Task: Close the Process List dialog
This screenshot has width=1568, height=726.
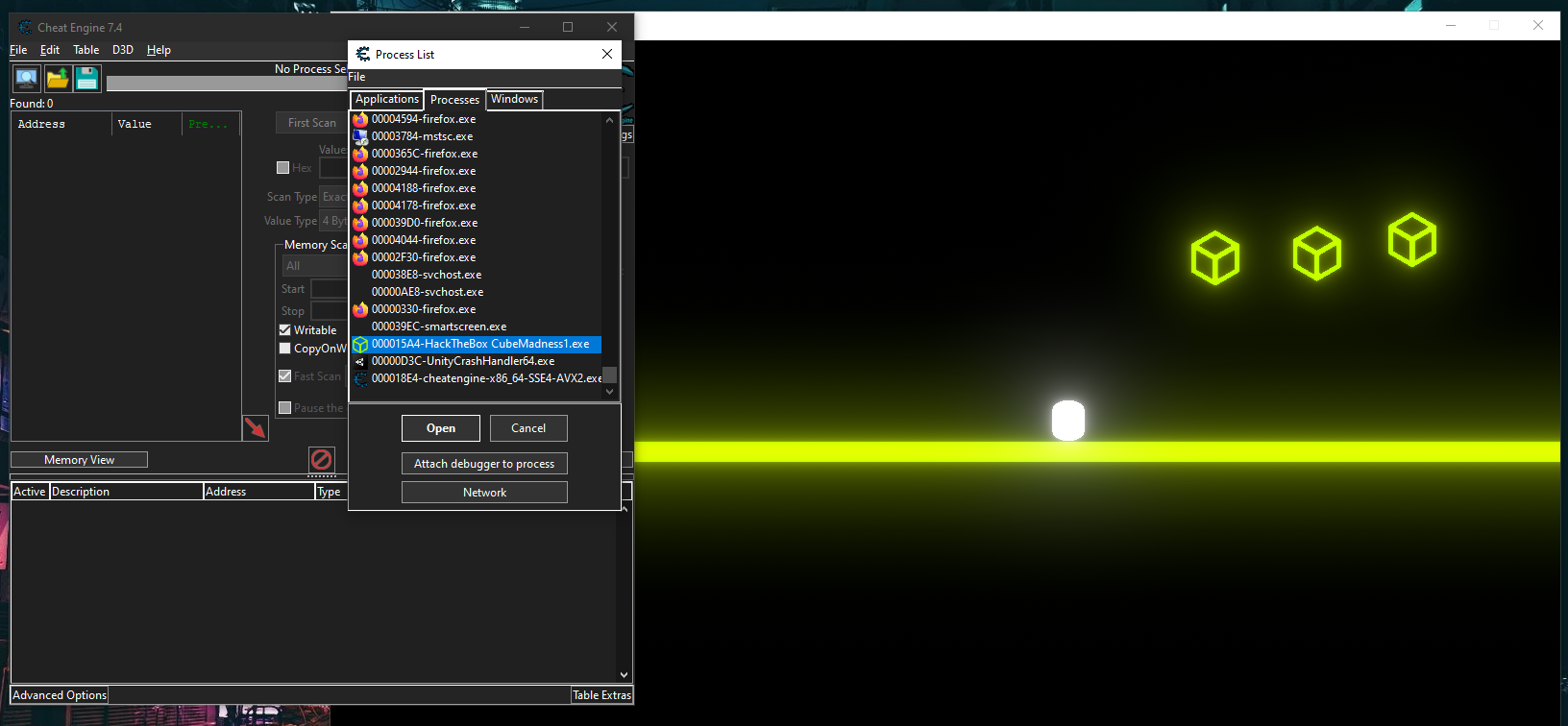Action: [607, 54]
